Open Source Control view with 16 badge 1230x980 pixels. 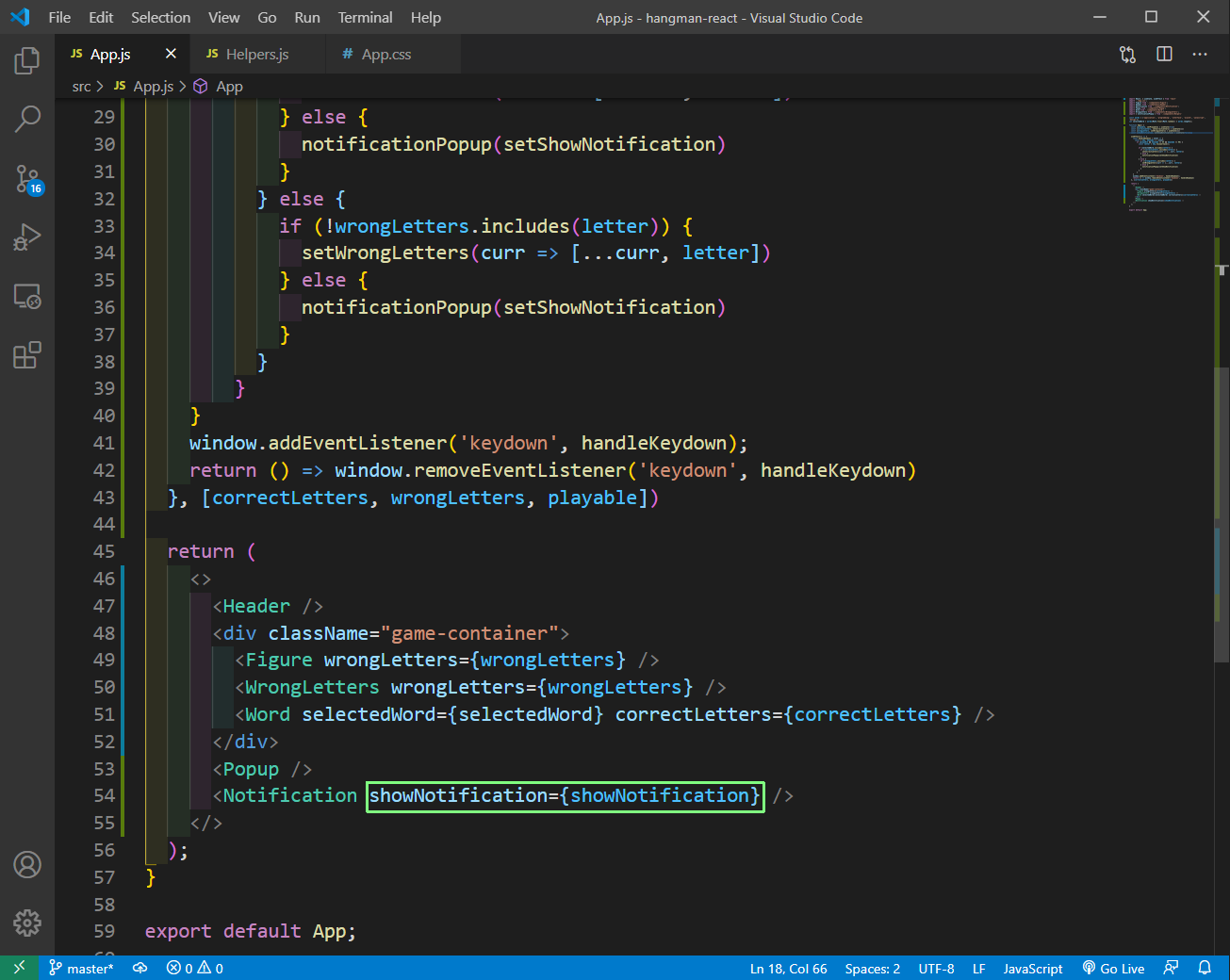27,178
